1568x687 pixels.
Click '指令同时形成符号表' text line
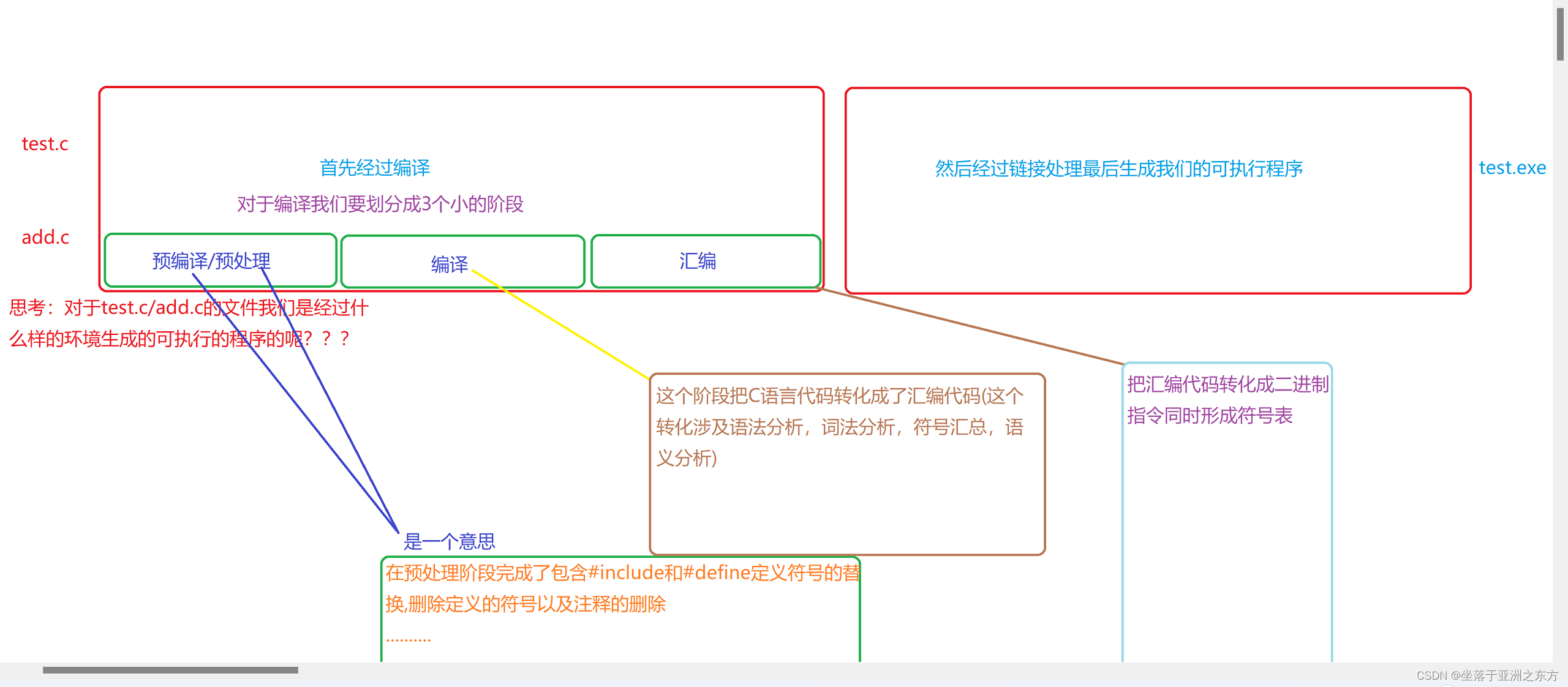(x=1210, y=416)
